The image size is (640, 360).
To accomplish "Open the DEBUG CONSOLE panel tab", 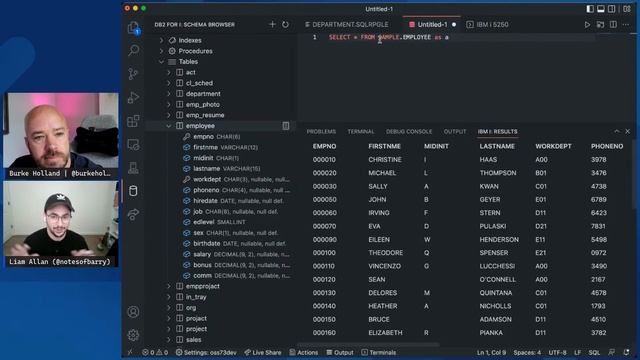I will 409,131.
